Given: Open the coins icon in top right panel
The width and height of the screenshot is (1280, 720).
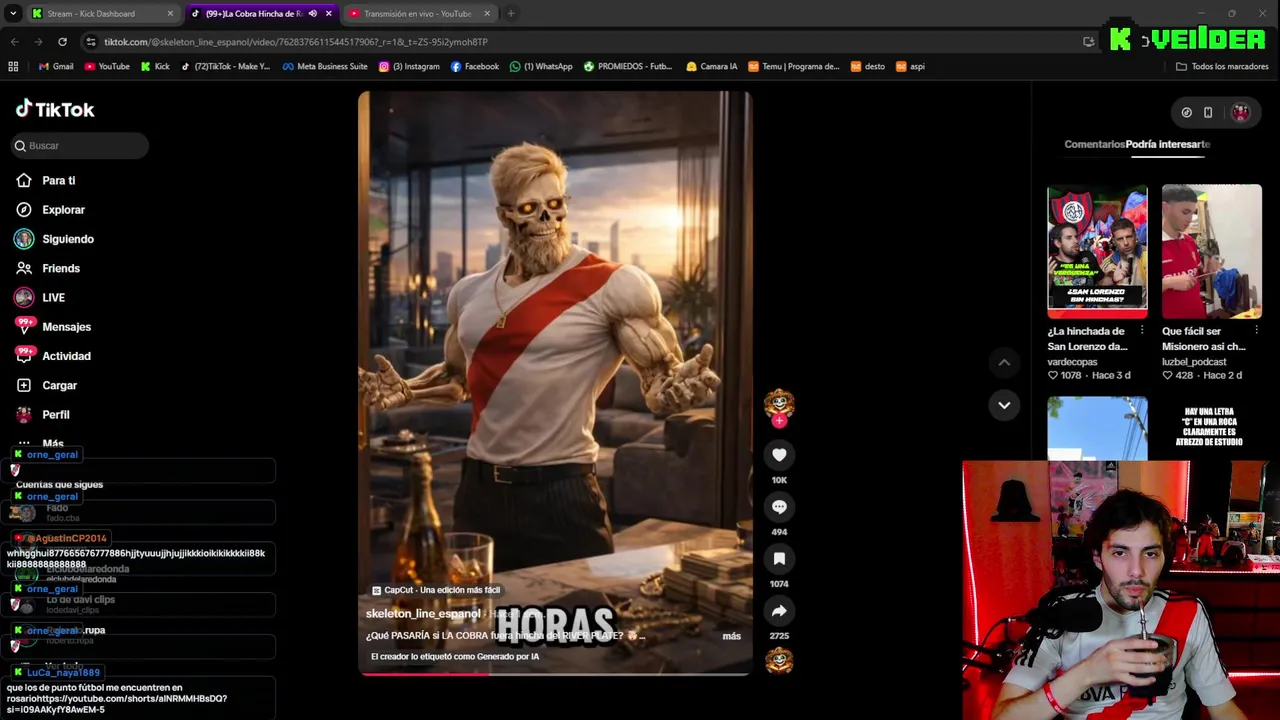Looking at the screenshot, I should click(1186, 113).
